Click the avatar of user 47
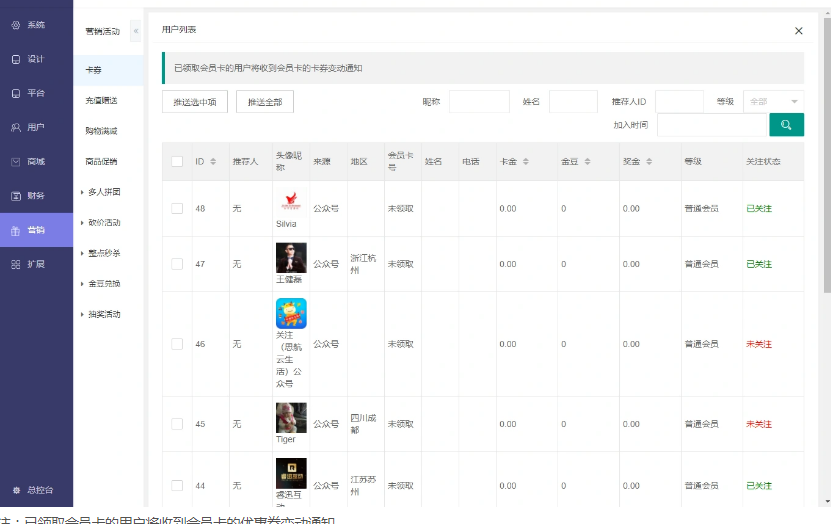 click(291, 258)
